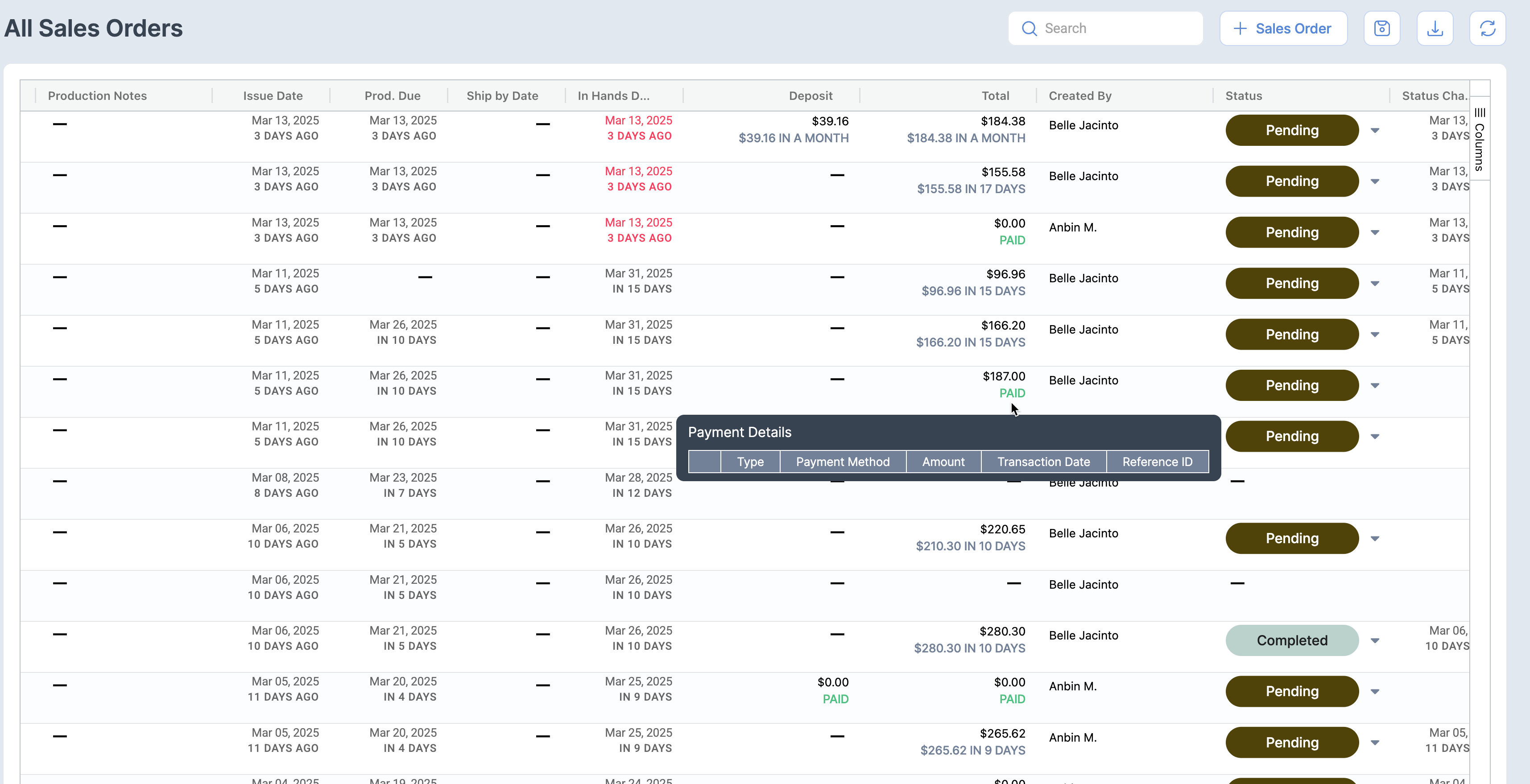1530x784 pixels.
Task: Open the Columns side panel
Action: pyautogui.click(x=1480, y=139)
